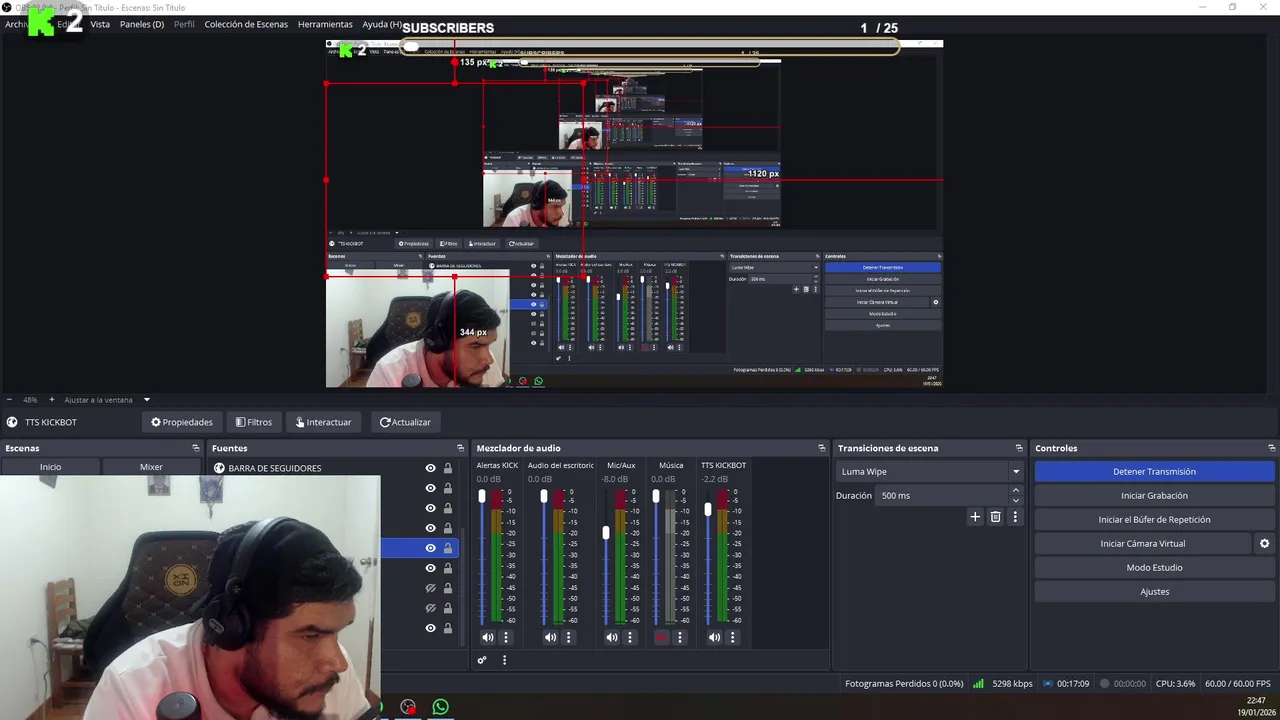The height and width of the screenshot is (720, 1280).
Task: Increase transition duration with up arrow
Action: (x=1016, y=490)
